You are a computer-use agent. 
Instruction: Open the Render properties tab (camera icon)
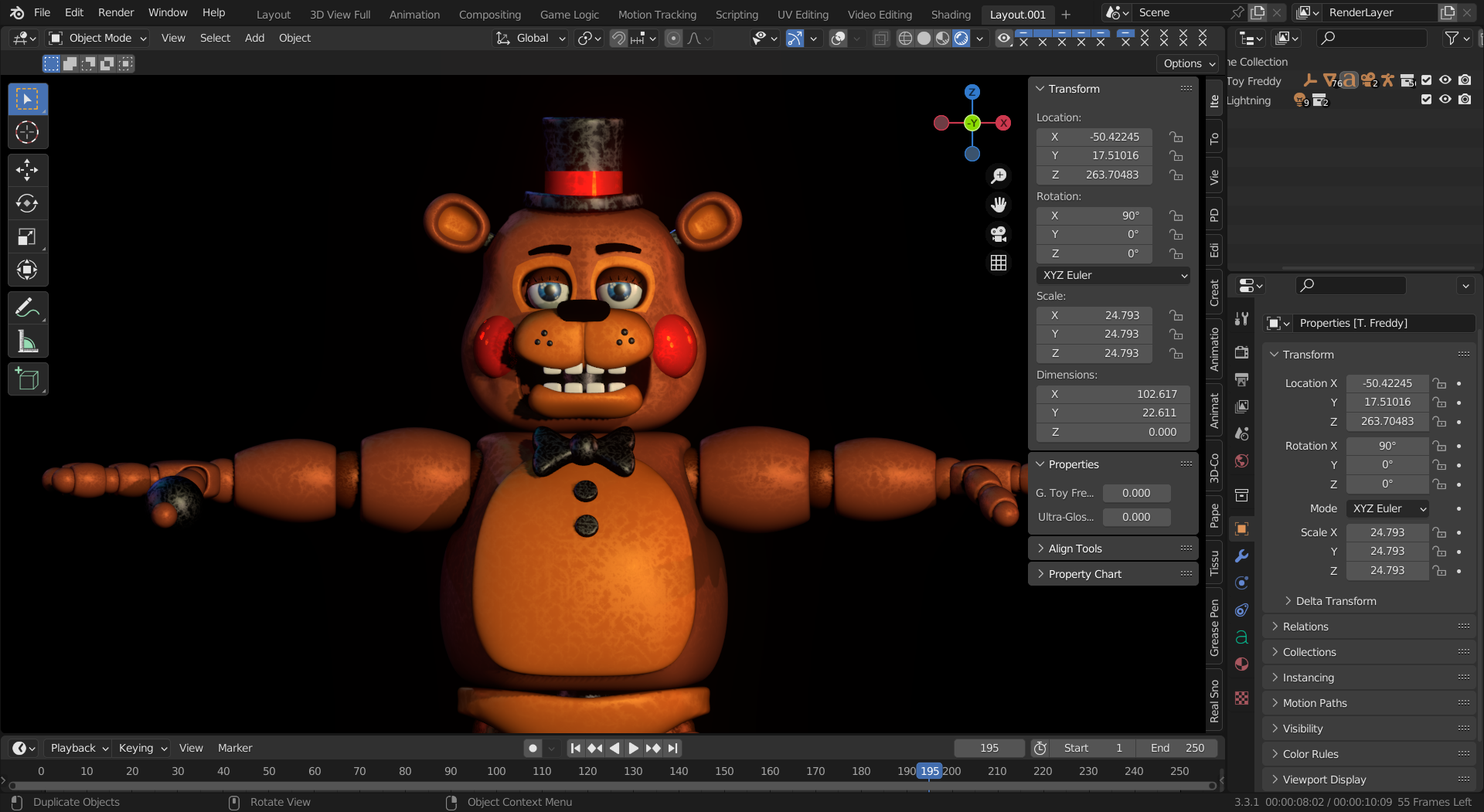point(1242,352)
